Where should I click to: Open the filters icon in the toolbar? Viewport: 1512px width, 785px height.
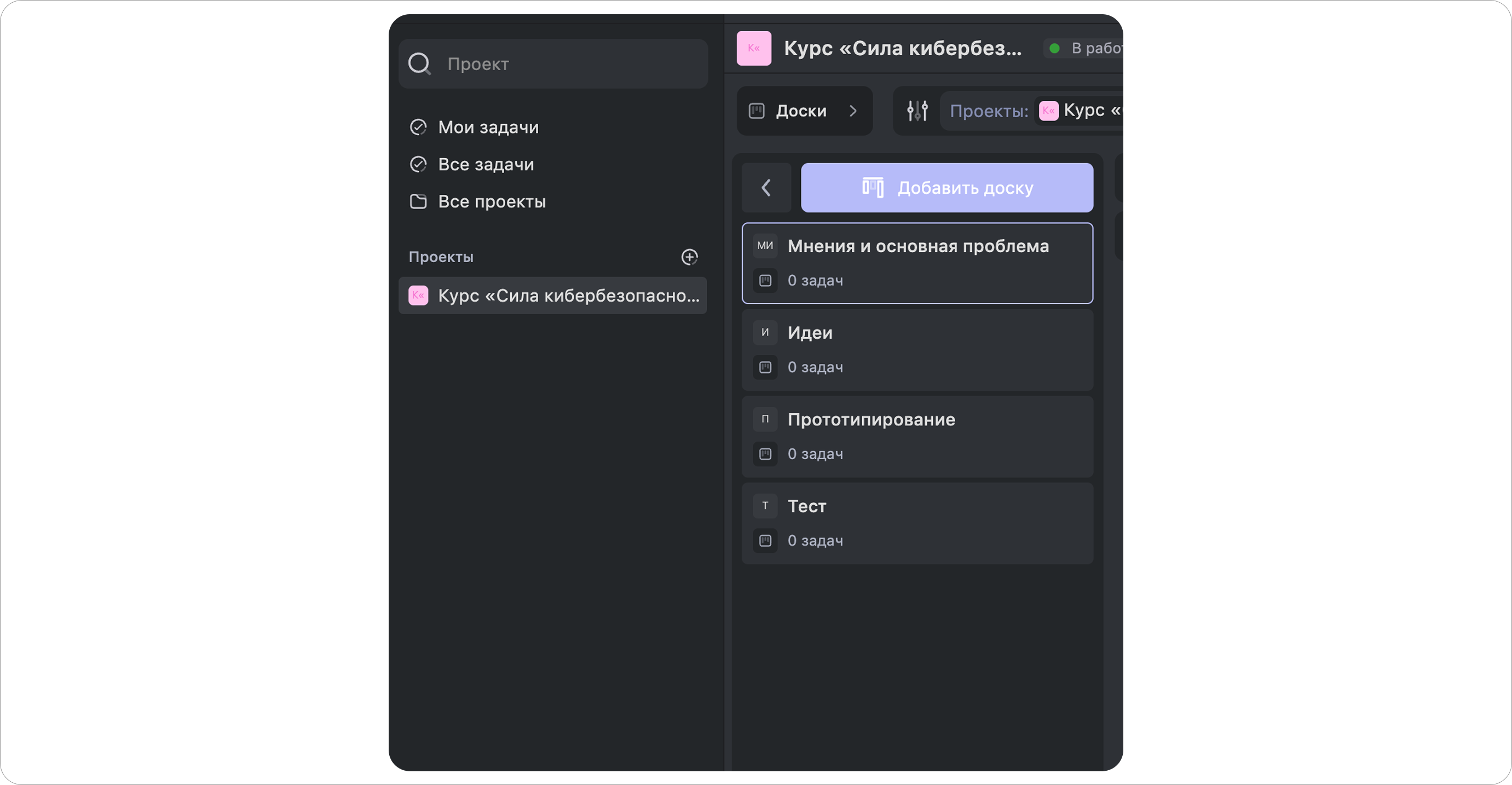[916, 111]
